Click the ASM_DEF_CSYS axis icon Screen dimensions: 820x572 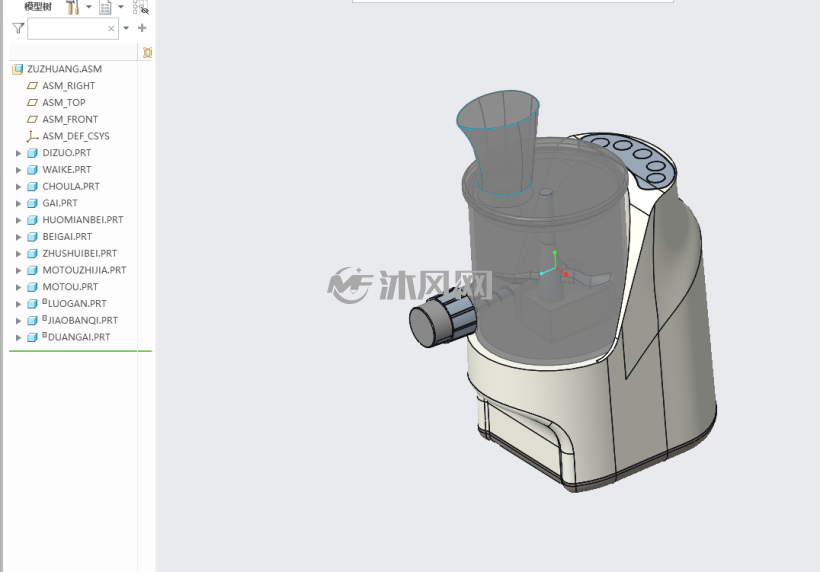tap(32, 136)
